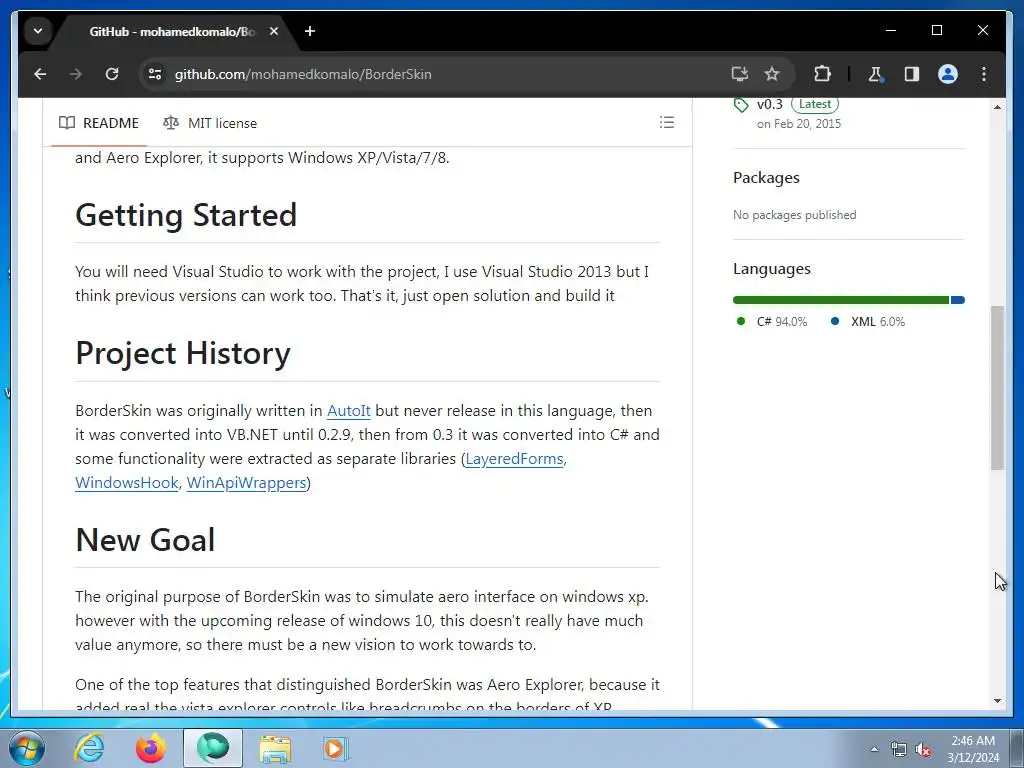Open the media player taskbar icon
Image resolution: width=1024 pixels, height=768 pixels.
coord(336,748)
